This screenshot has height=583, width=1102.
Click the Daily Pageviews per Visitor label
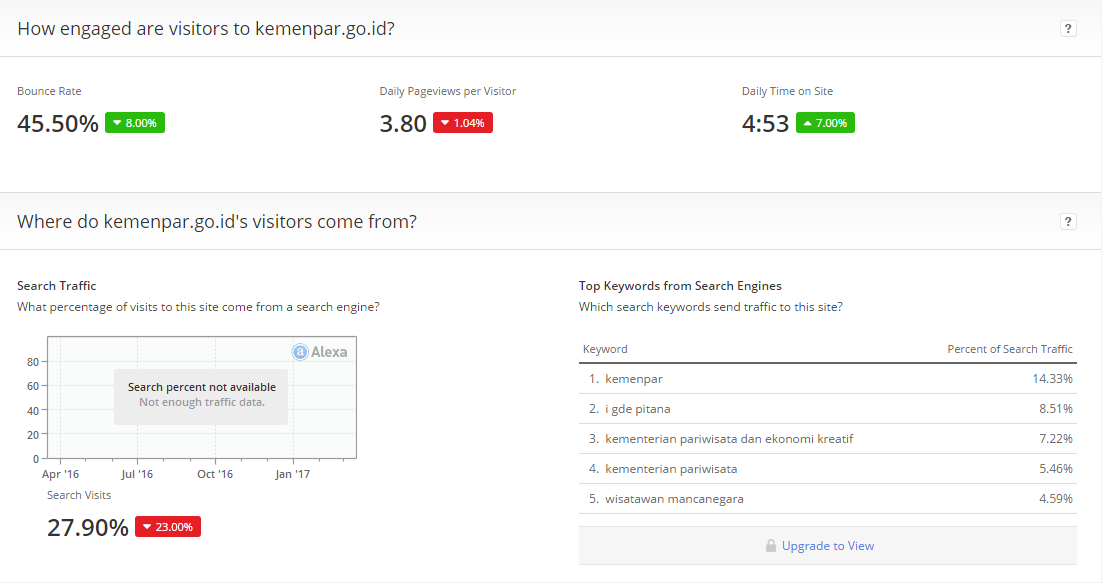click(448, 91)
